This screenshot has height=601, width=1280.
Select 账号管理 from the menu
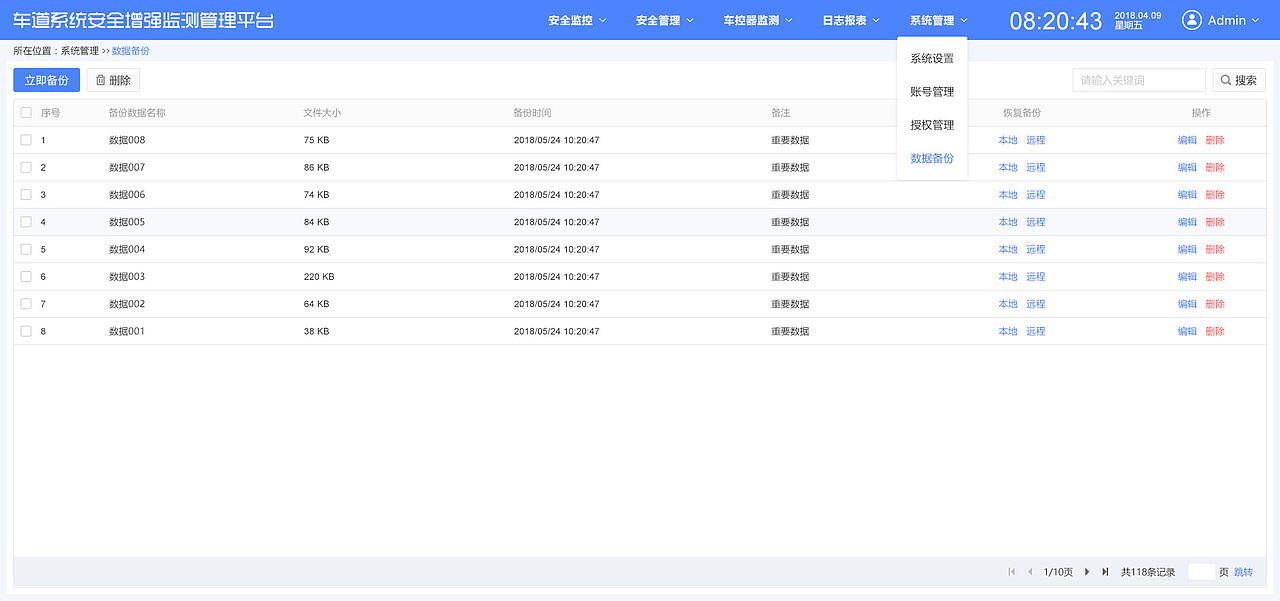click(x=932, y=92)
